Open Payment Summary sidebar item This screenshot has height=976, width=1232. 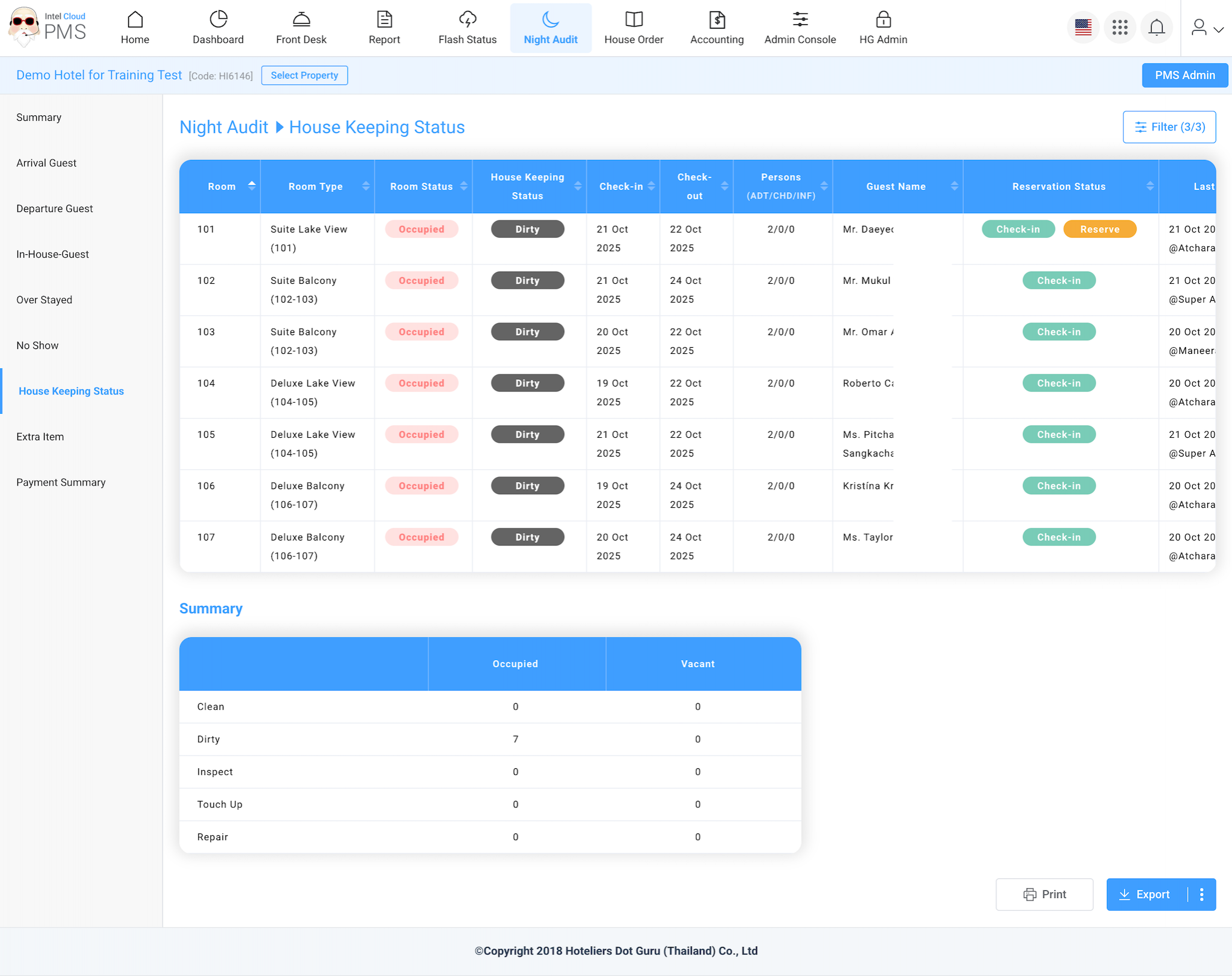click(61, 482)
